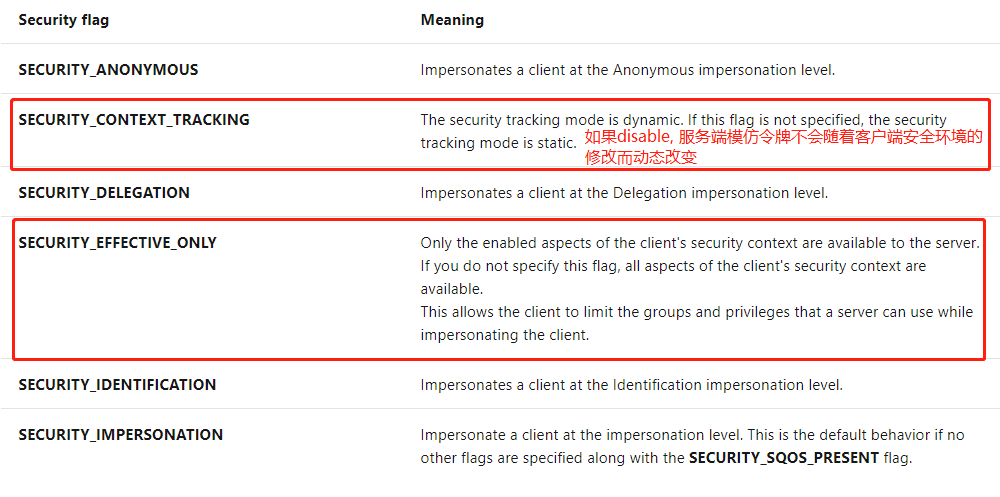The width and height of the screenshot is (1000, 497).
Task: Click the Anonymous impersonation level description
Action: tap(627, 70)
